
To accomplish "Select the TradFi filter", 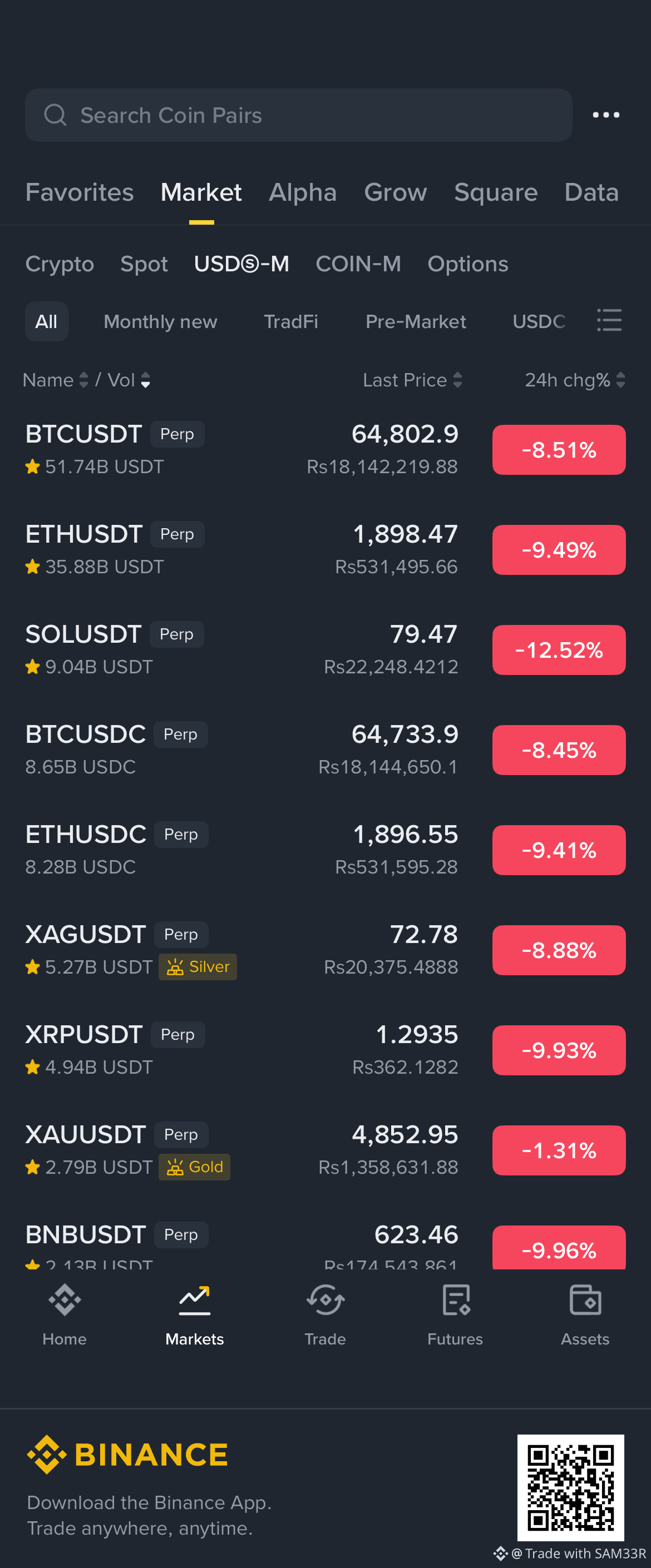I will [x=291, y=321].
